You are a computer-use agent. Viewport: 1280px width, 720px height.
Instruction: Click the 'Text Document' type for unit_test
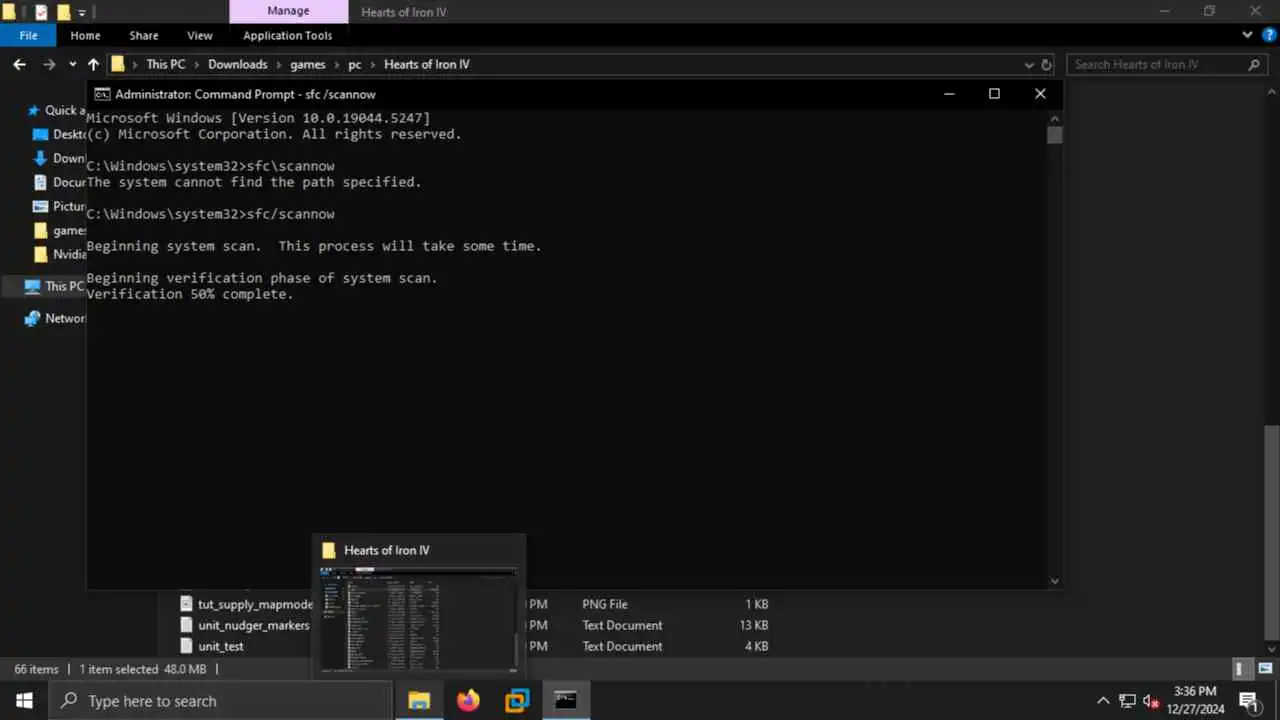622,646
